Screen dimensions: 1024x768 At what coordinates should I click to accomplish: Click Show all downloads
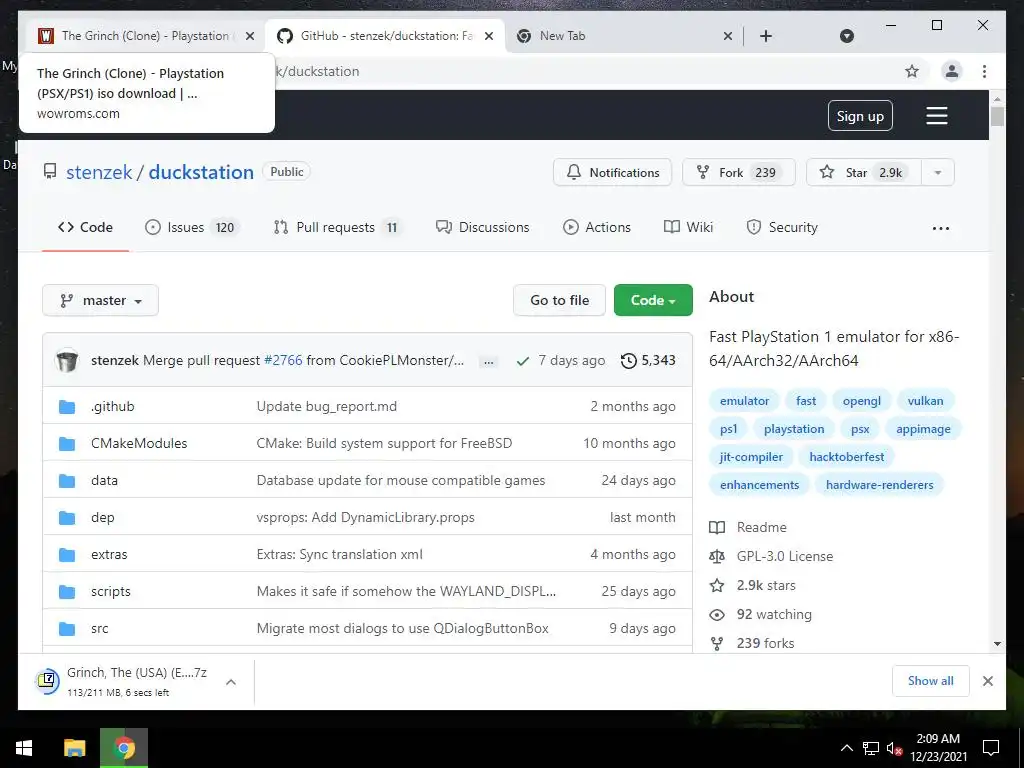931,681
